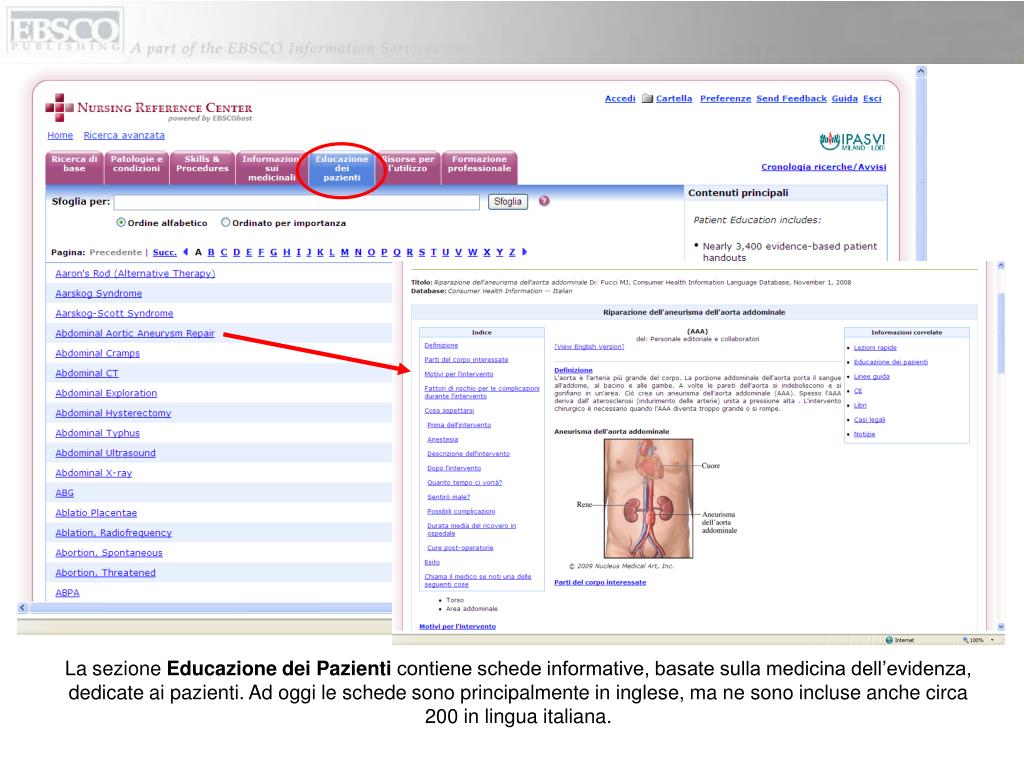The height and width of the screenshot is (768, 1024).
Task: Open Aarskog Syndrome entry
Action: (99, 294)
